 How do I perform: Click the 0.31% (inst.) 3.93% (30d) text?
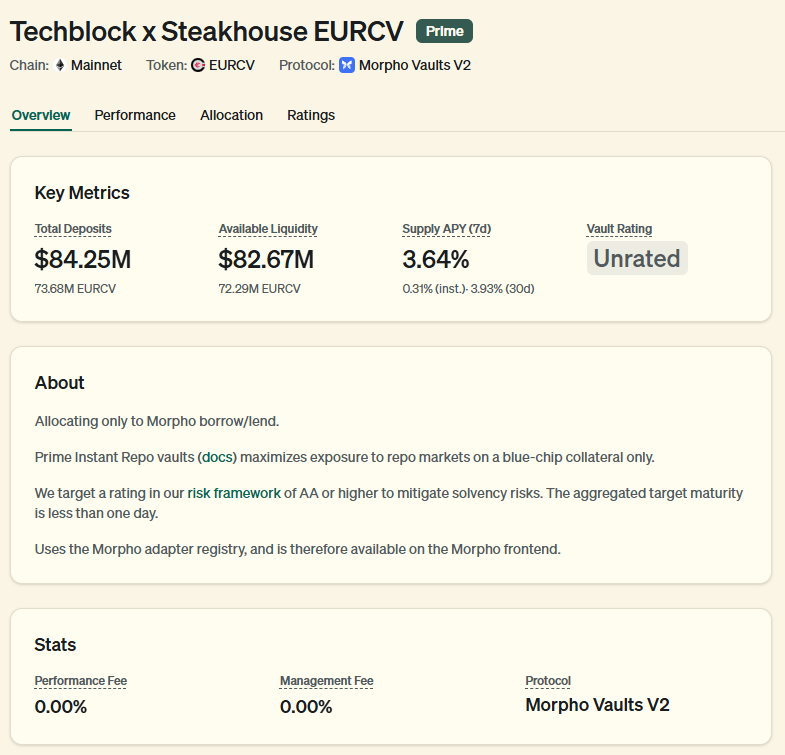point(468,289)
